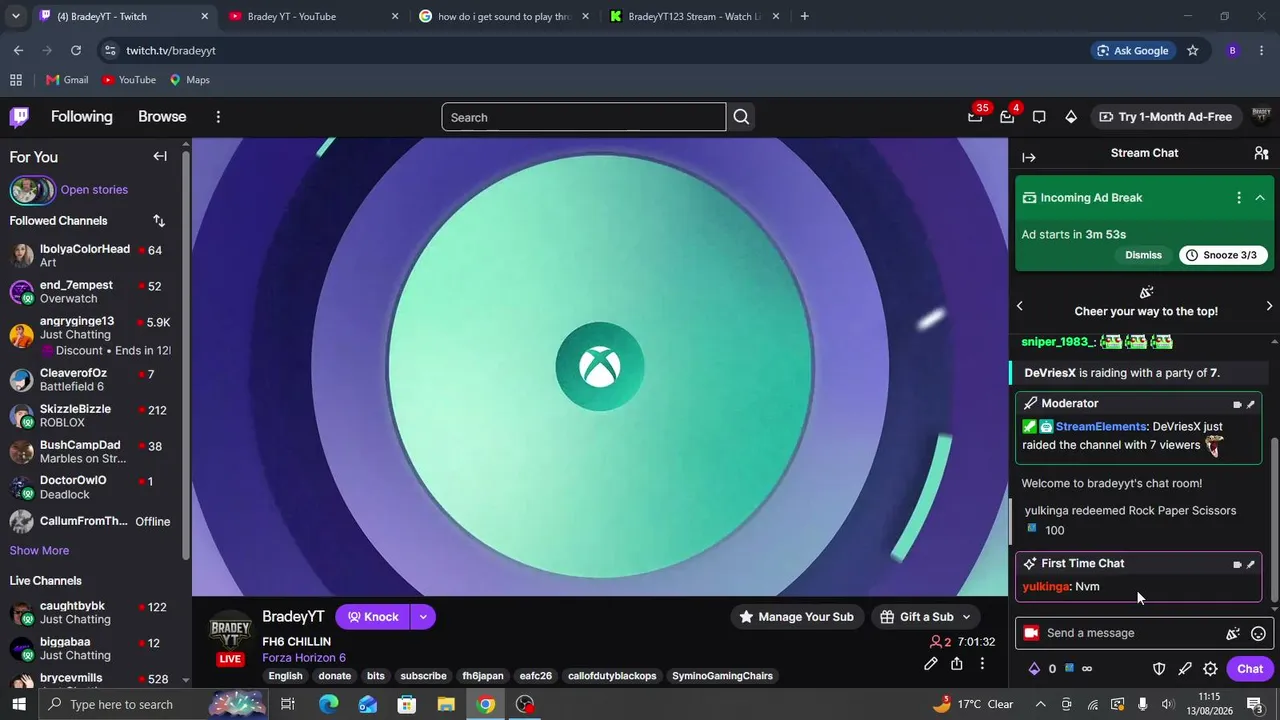Open Microsoft Edge from taskbar

click(329, 704)
